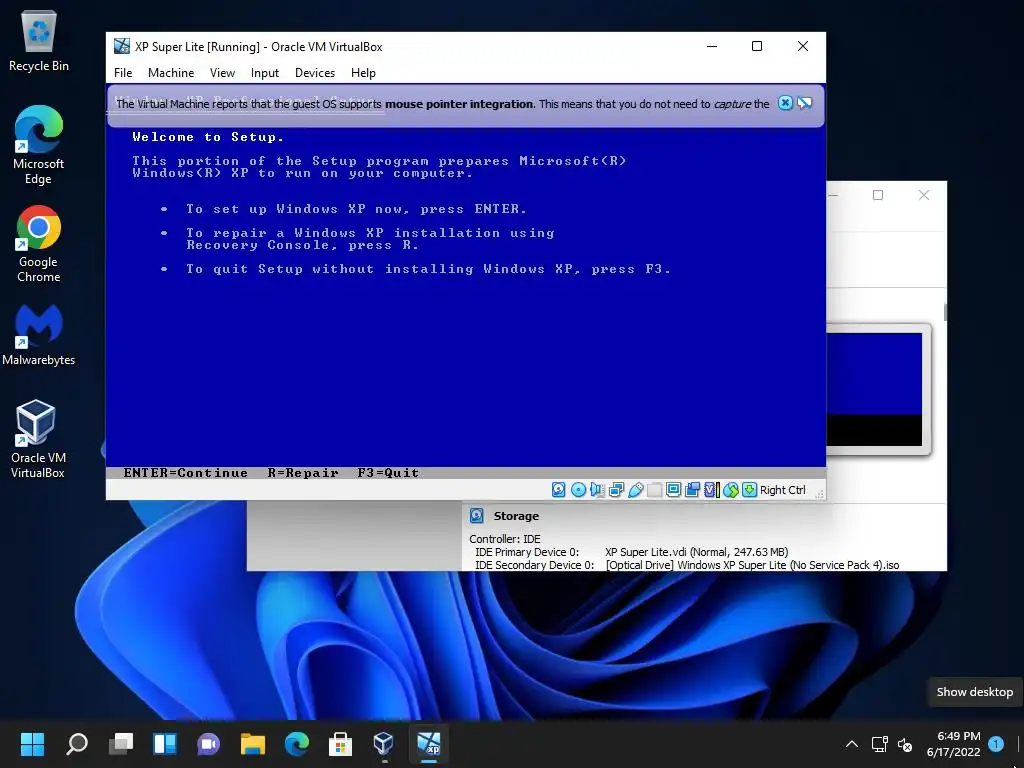
Task: Switch to VirtualBox Manager taskbar icon
Action: [x=384, y=744]
